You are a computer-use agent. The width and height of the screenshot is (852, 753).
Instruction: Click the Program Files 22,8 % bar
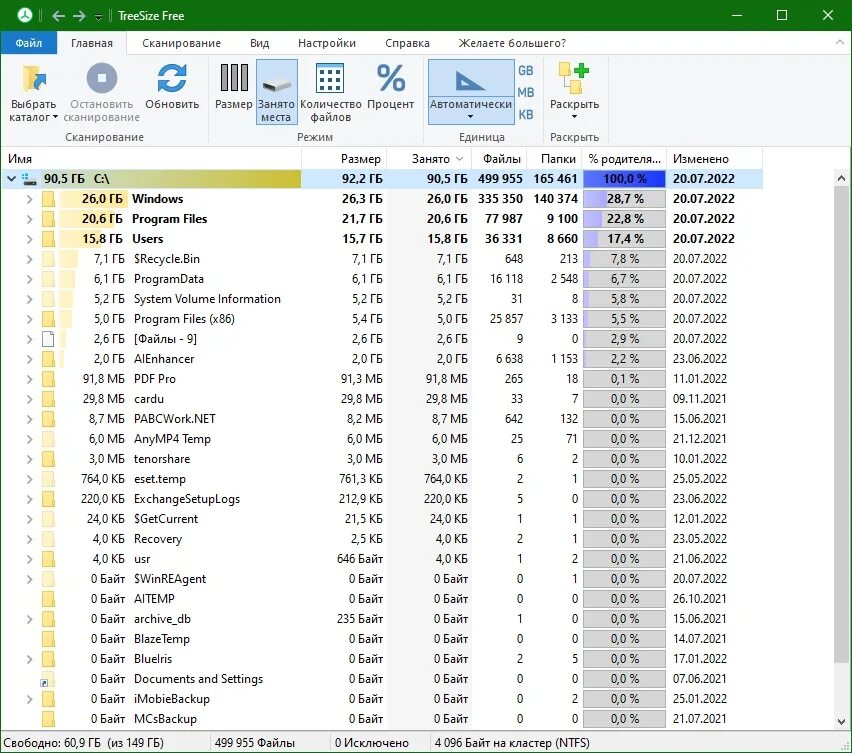tap(624, 219)
